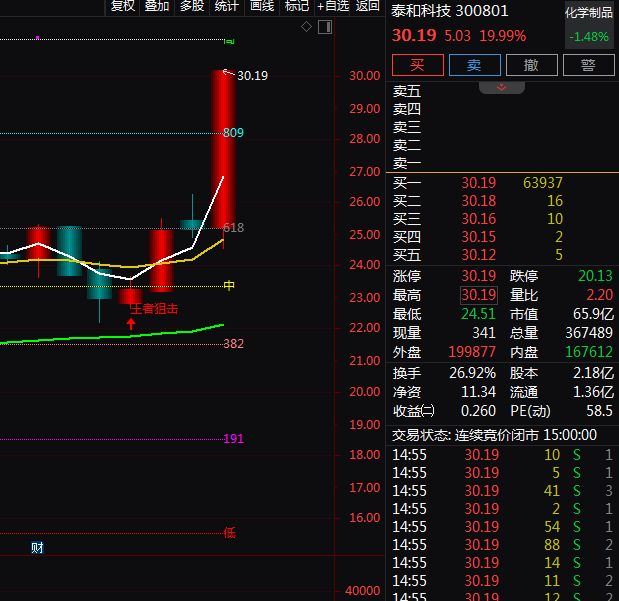Click the 30.00 price axis label
Screen dimensions: 619x601
364,75
